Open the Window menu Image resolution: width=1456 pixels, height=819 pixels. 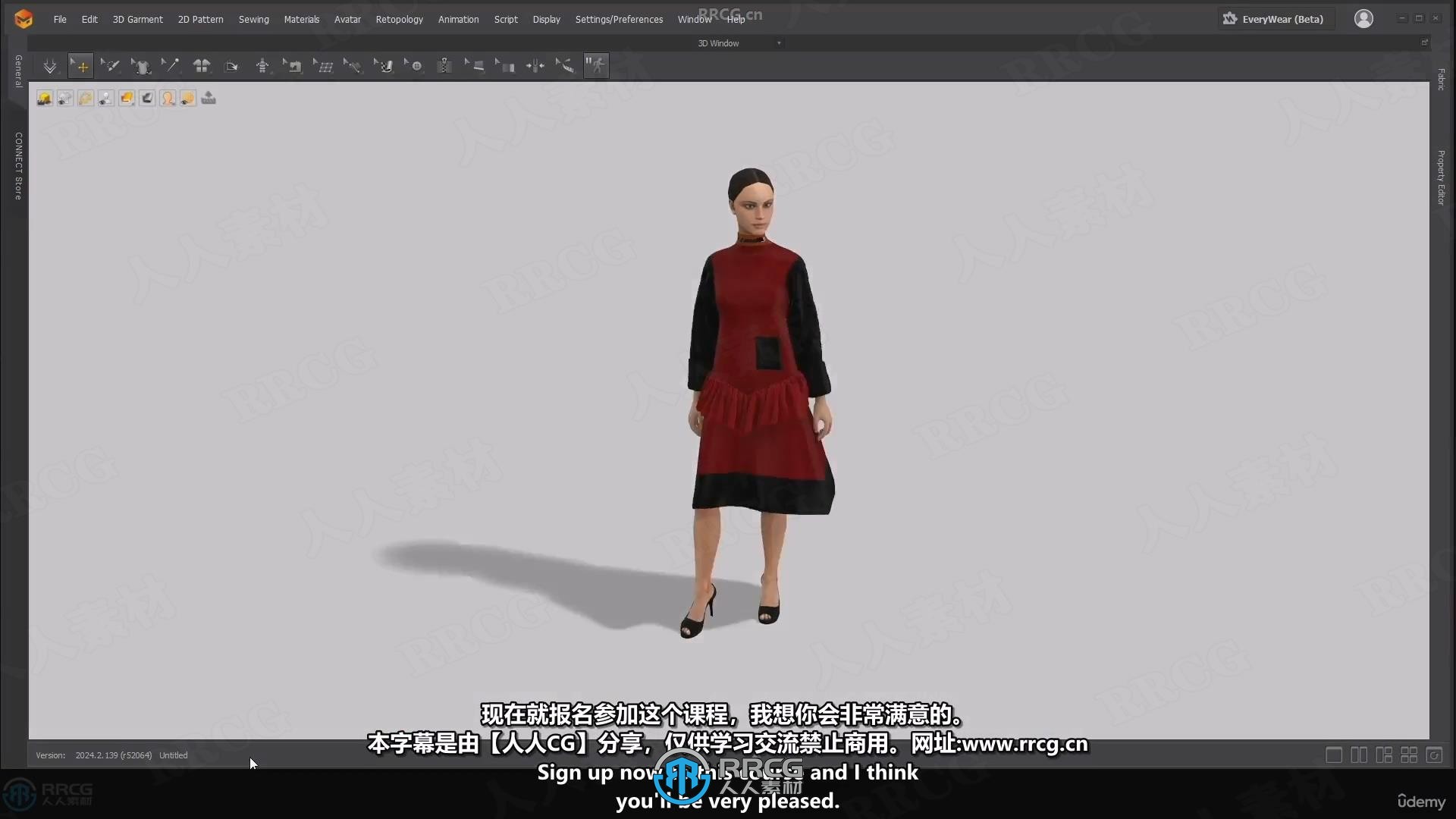coord(694,19)
